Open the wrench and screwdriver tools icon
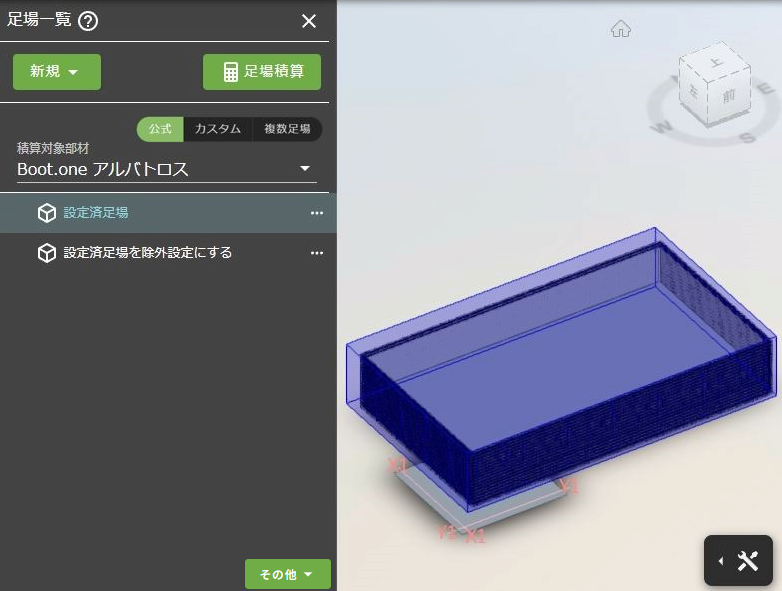Image resolution: width=782 pixels, height=591 pixels. point(748,561)
